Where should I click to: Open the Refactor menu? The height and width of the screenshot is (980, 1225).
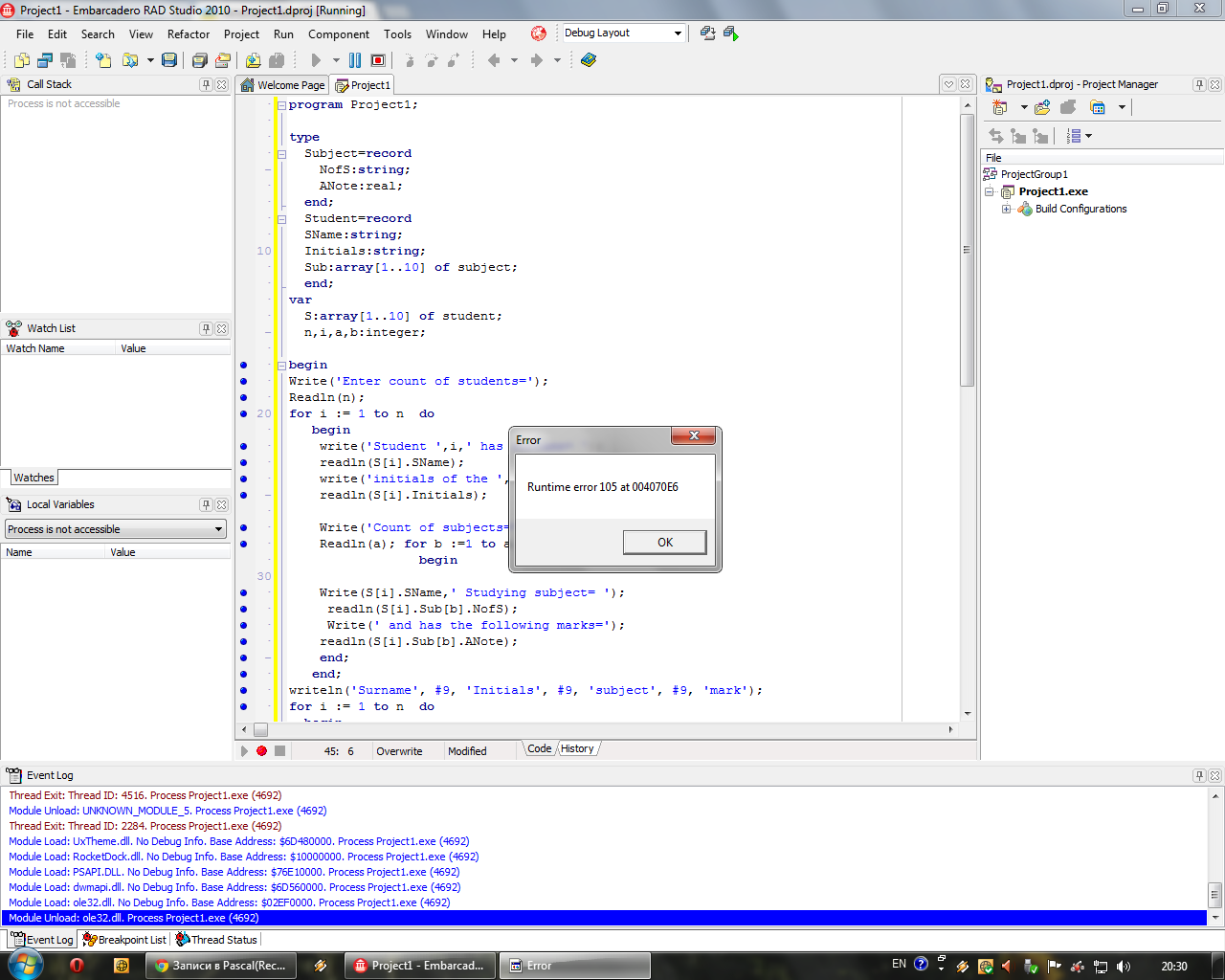click(x=188, y=34)
